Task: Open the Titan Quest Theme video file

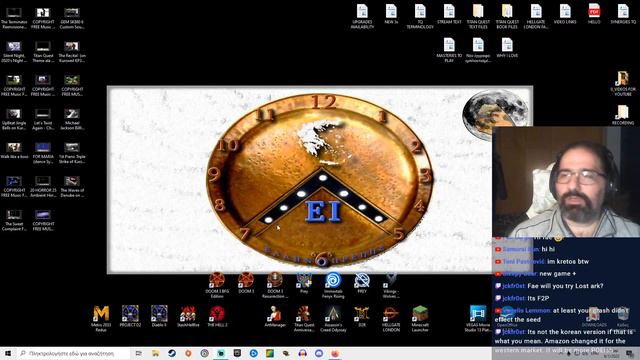Action: click(x=43, y=52)
